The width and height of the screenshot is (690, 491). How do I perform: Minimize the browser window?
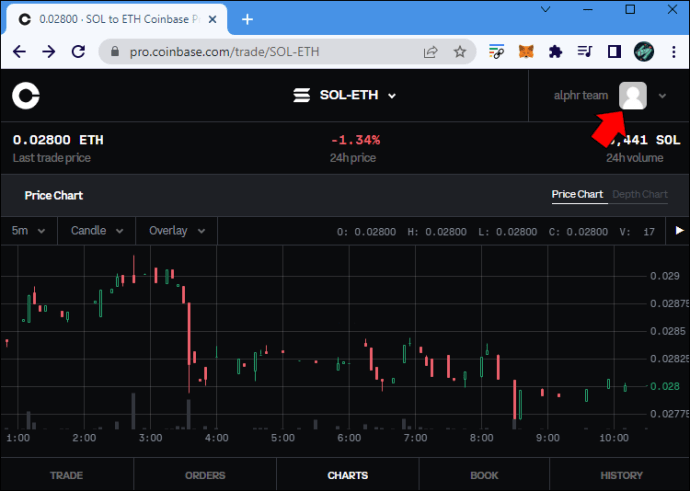pos(588,9)
